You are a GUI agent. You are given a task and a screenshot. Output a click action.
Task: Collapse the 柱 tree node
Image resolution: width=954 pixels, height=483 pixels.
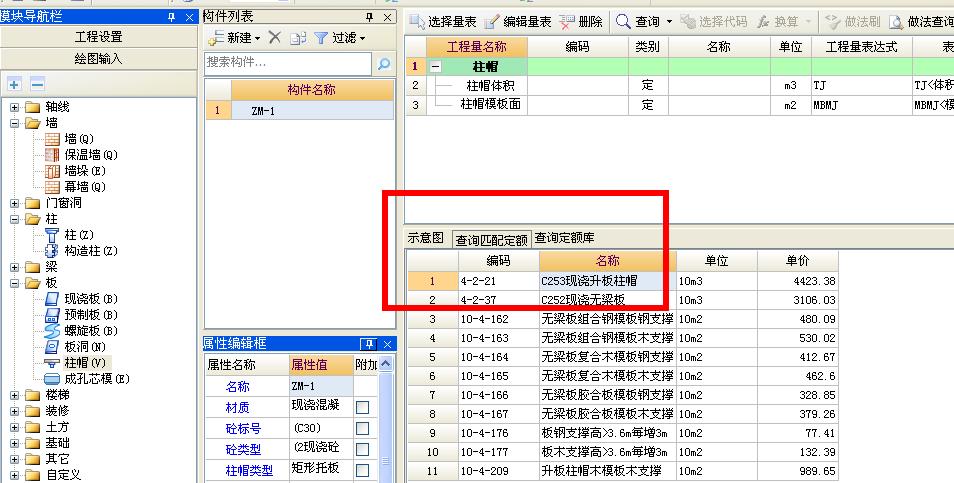15,219
